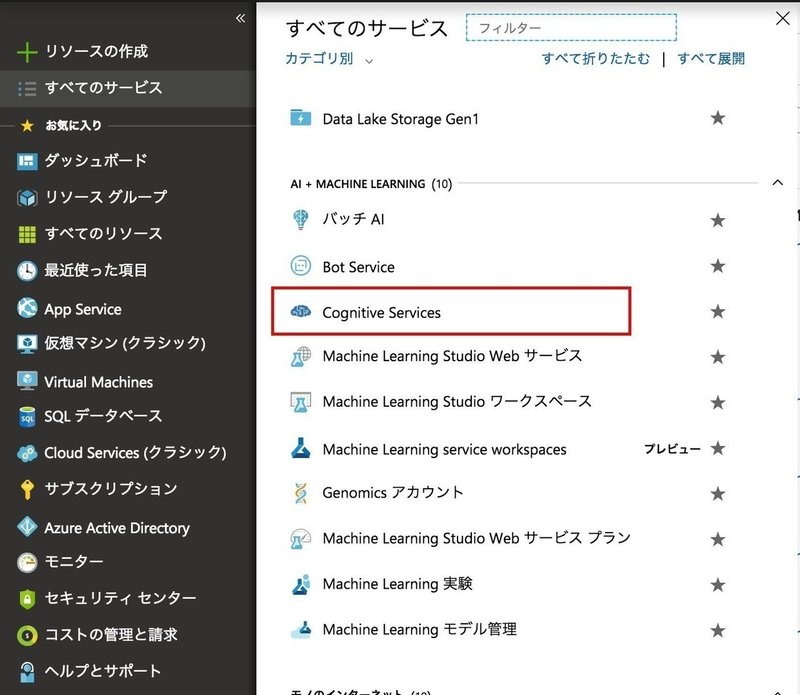Viewport: 800px width, 695px height.
Task: Click the リソース グループ cube icon
Action: [x=27, y=197]
